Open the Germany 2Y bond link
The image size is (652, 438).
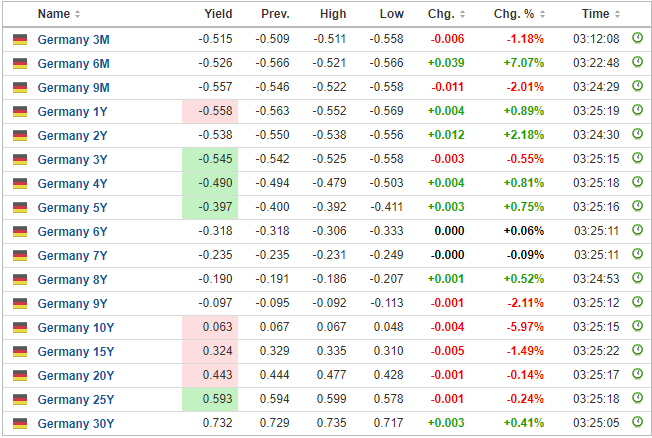pyautogui.click(x=72, y=135)
